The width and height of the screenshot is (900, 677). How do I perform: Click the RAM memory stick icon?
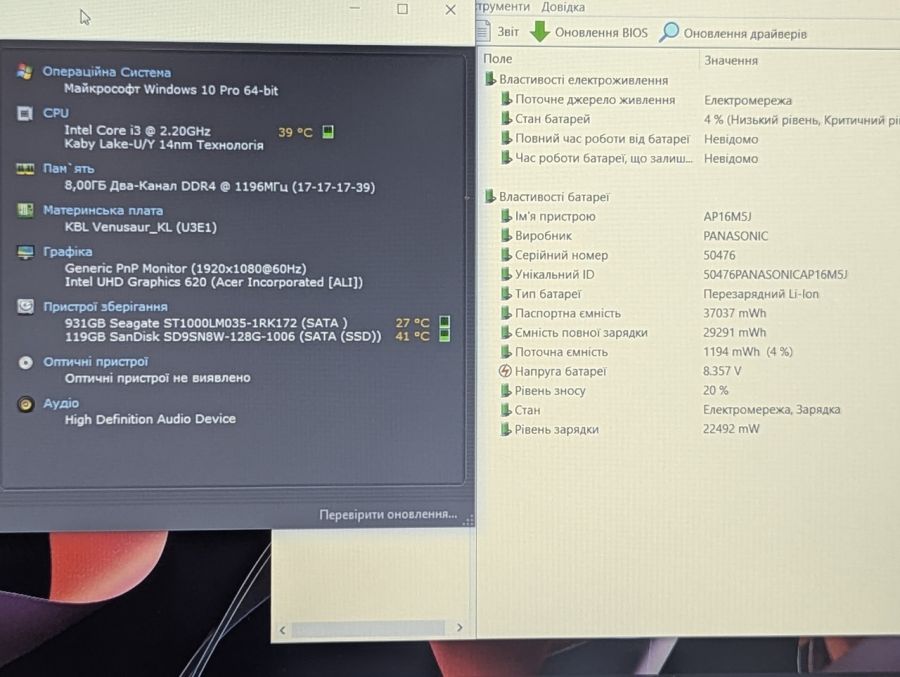point(25,169)
